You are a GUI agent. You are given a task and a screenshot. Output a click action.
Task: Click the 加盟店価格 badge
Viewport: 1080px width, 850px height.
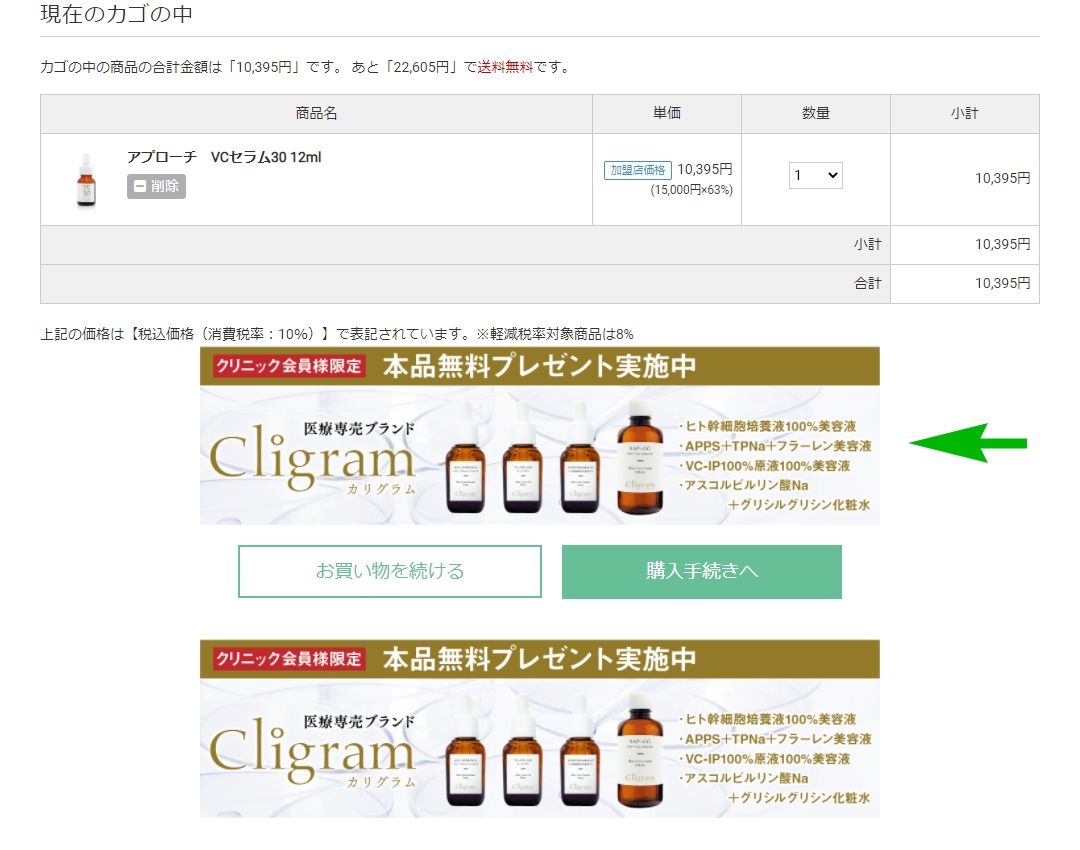tap(638, 170)
